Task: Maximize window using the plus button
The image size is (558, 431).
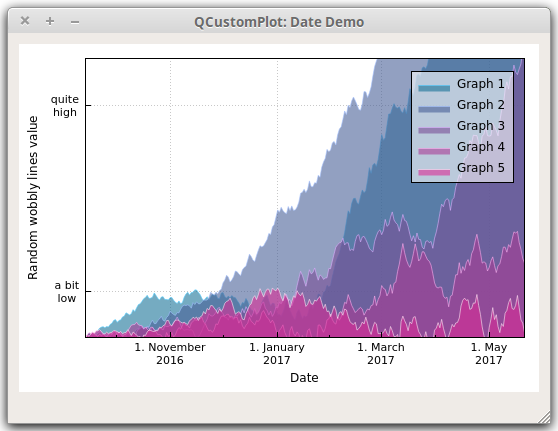Action: tap(50, 21)
